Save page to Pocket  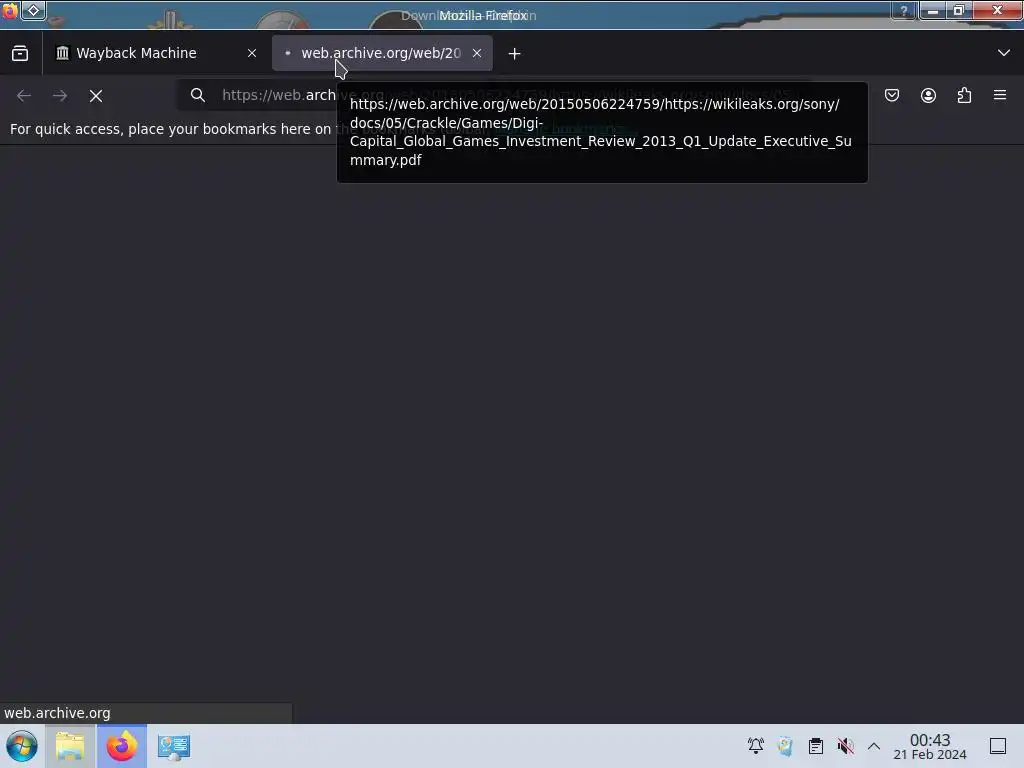[x=892, y=95]
